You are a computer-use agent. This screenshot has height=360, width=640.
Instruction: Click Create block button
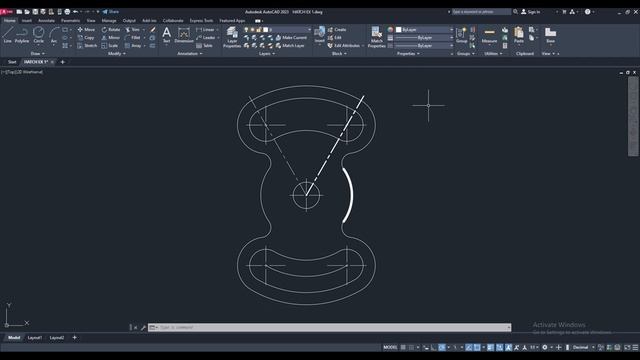337,29
